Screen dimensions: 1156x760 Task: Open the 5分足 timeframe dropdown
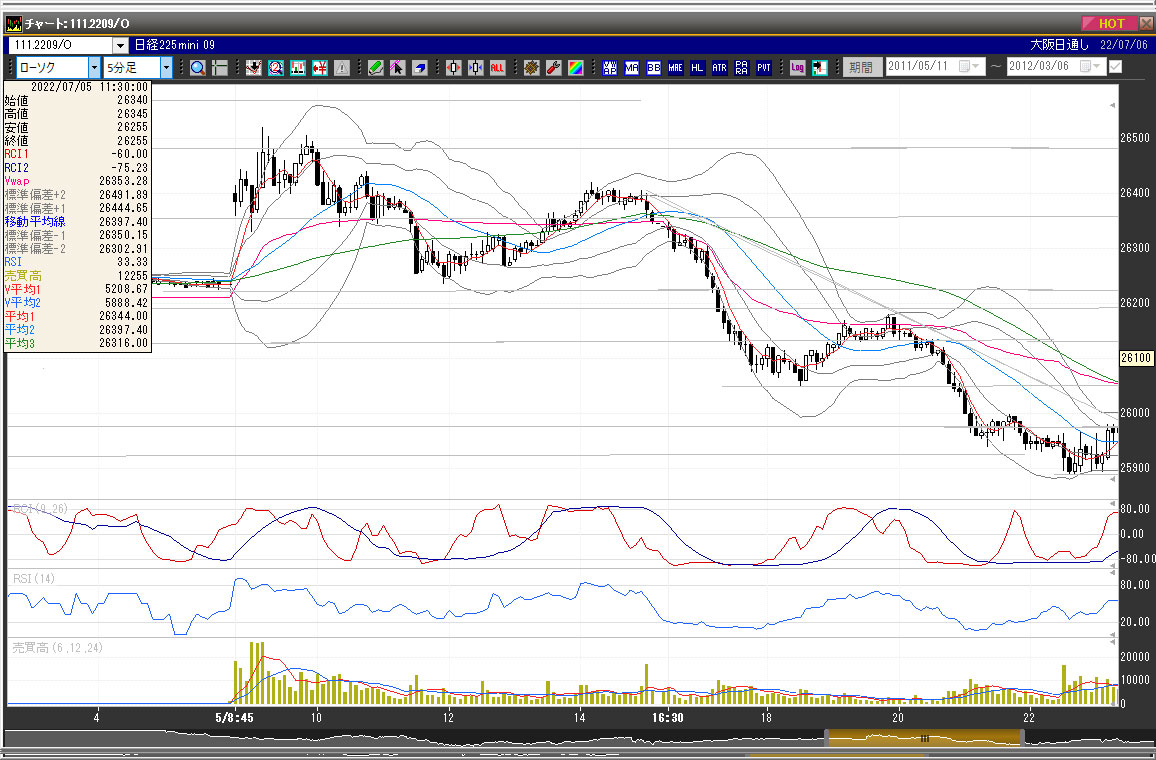click(166, 68)
